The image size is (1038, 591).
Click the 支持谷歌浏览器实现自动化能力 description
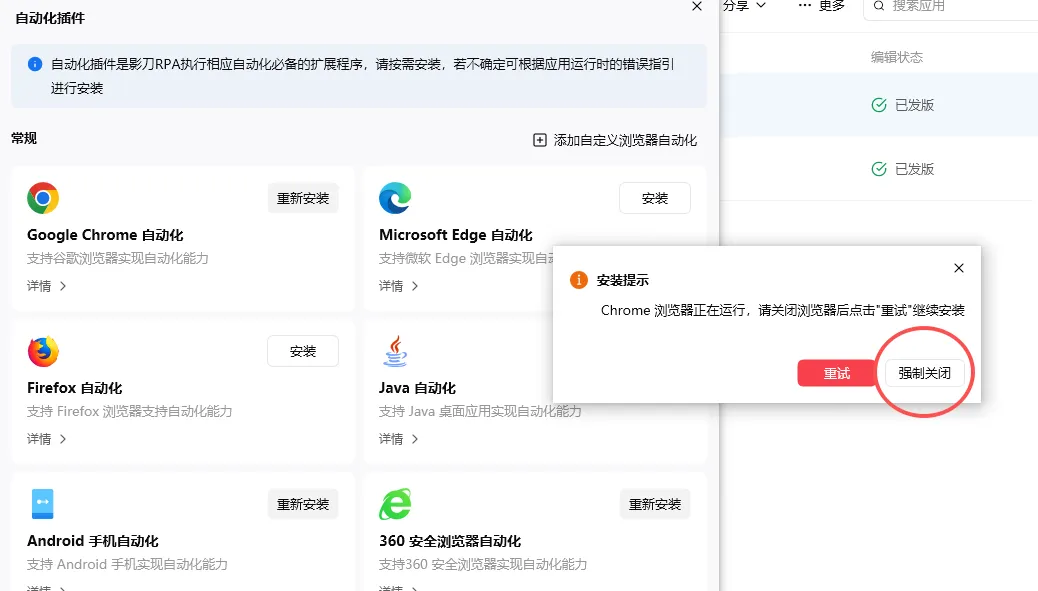118,258
